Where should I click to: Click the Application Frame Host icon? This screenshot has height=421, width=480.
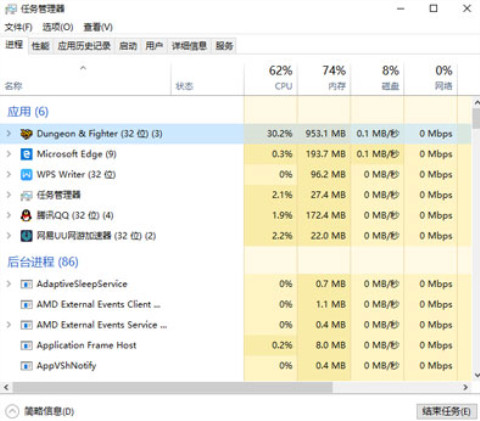point(26,345)
